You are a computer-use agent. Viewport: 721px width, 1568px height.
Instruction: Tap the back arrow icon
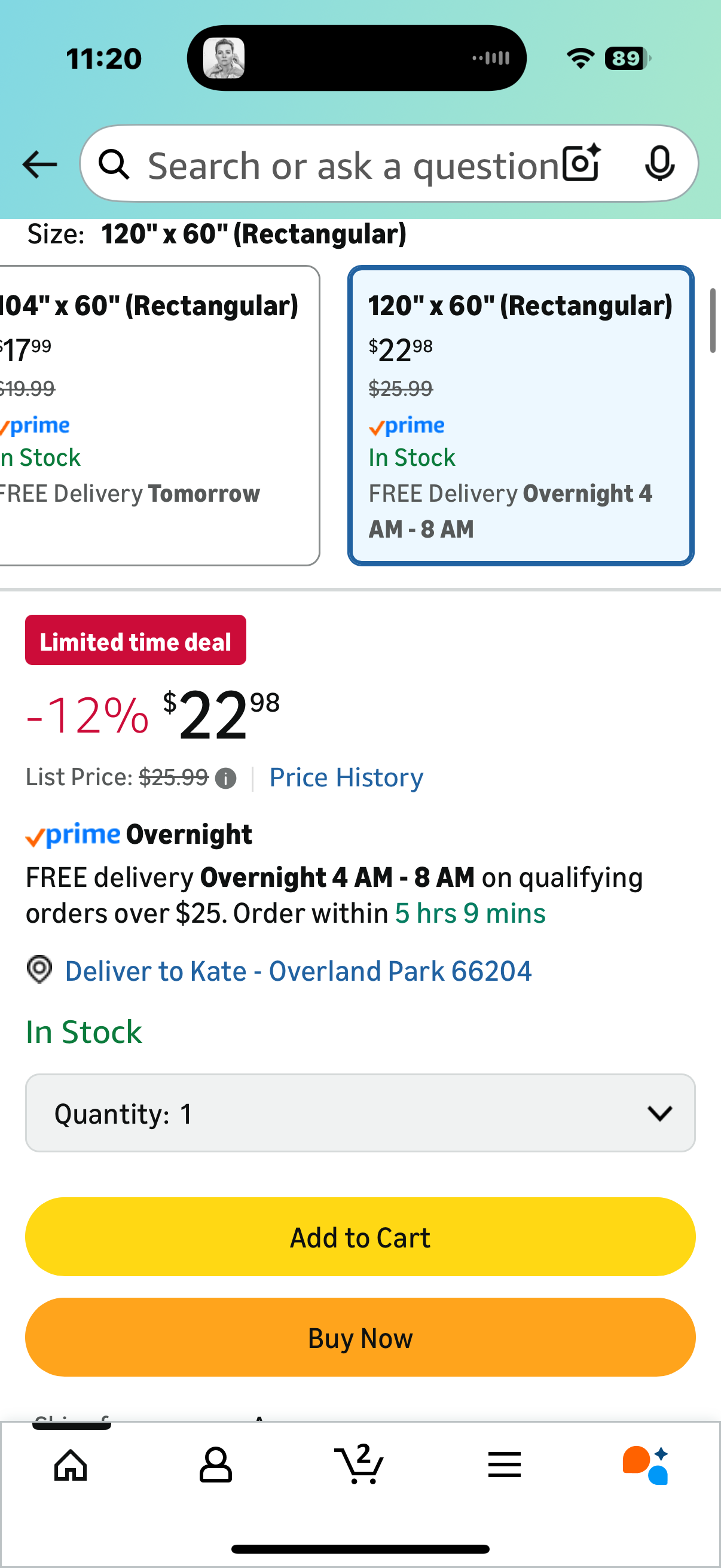(39, 164)
